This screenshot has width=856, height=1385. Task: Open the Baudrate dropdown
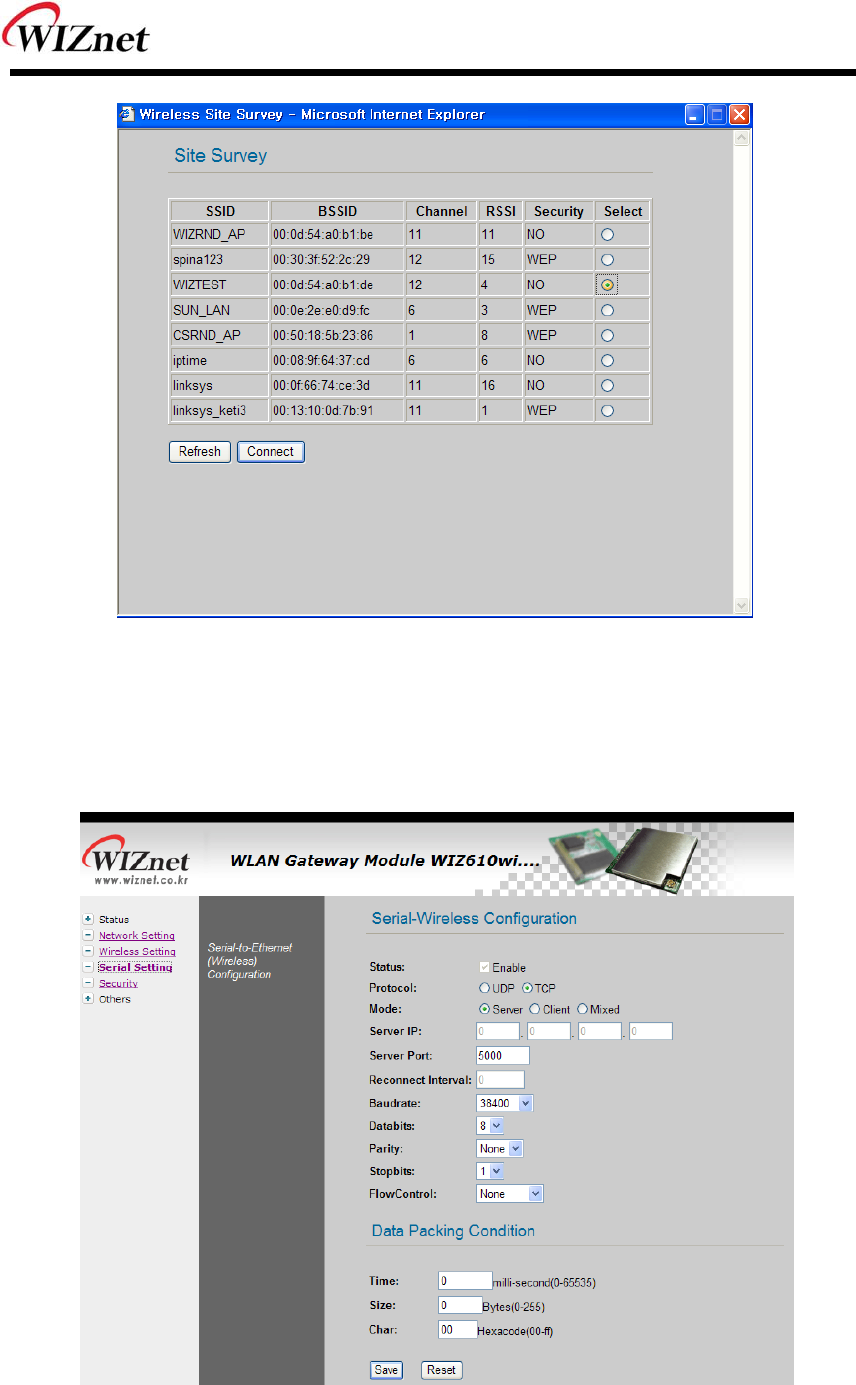506,1103
